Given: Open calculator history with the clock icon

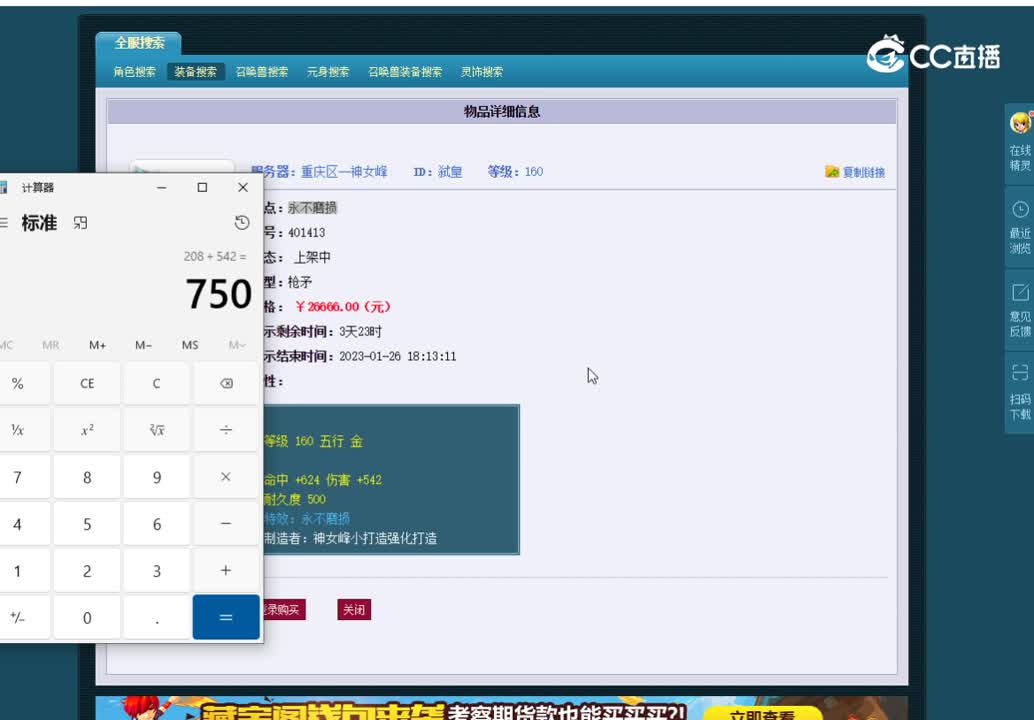Looking at the screenshot, I should coord(241,224).
